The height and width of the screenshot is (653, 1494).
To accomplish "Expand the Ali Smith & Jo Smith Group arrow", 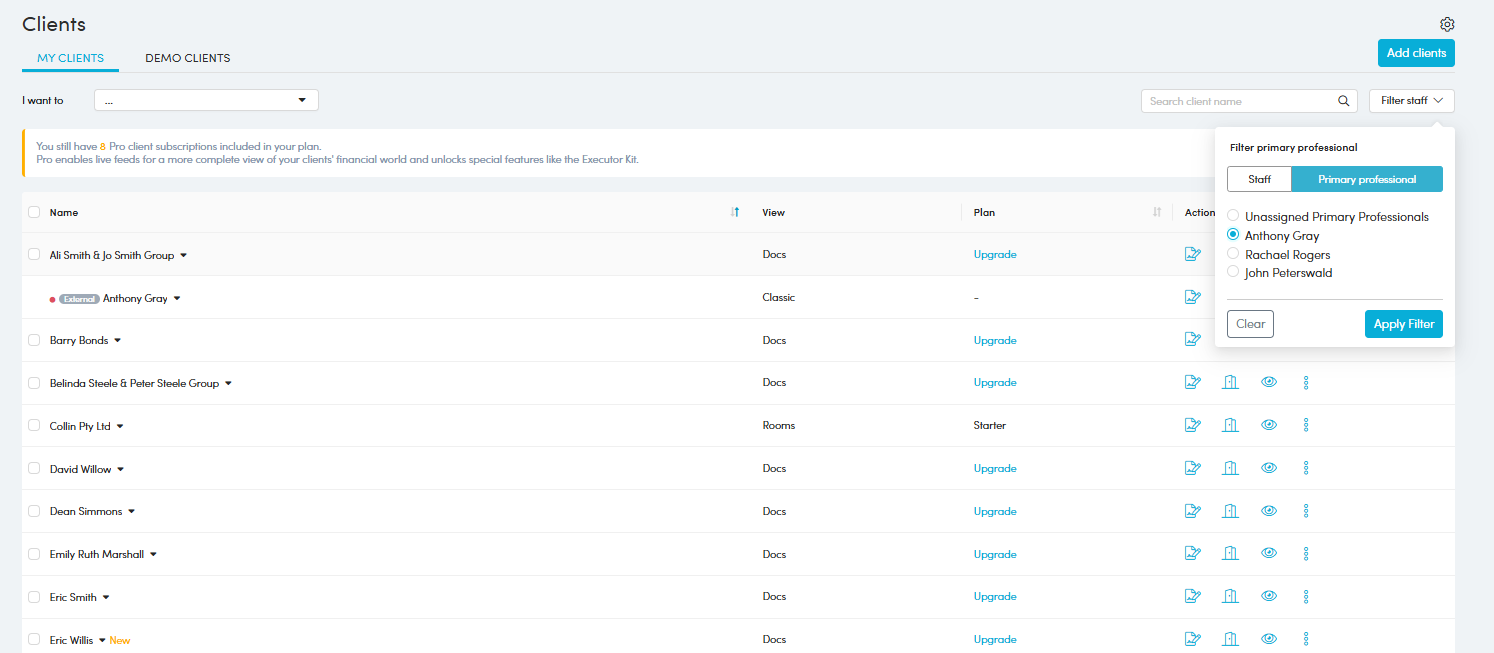I will pyautogui.click(x=184, y=256).
